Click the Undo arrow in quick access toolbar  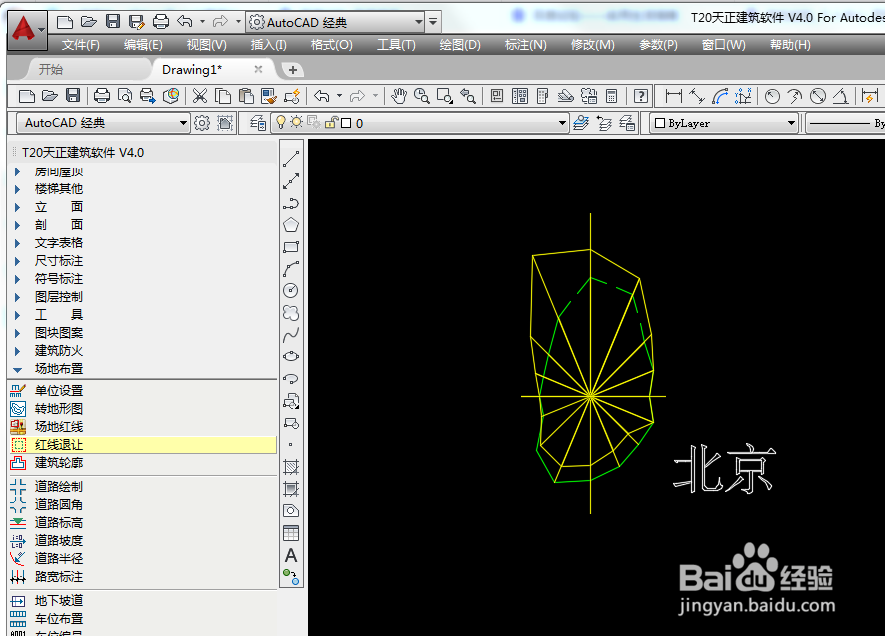click(185, 22)
